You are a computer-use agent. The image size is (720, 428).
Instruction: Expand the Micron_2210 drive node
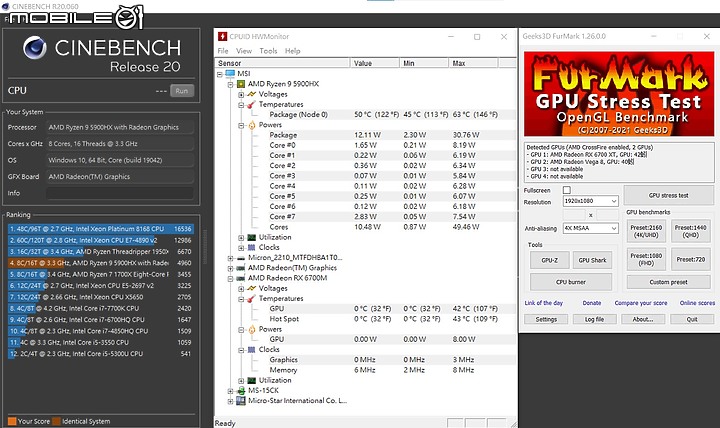231,258
